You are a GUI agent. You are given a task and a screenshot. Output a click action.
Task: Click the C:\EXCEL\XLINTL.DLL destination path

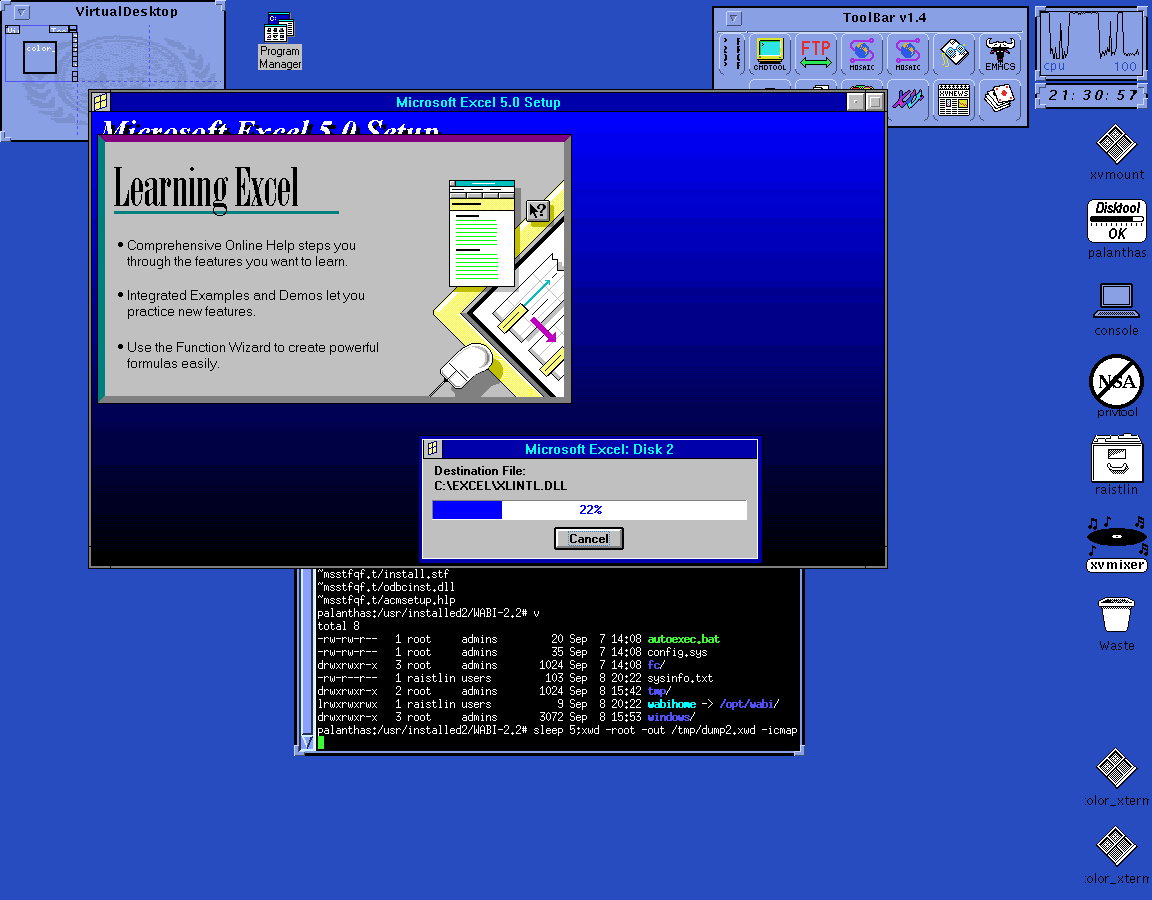click(500, 486)
